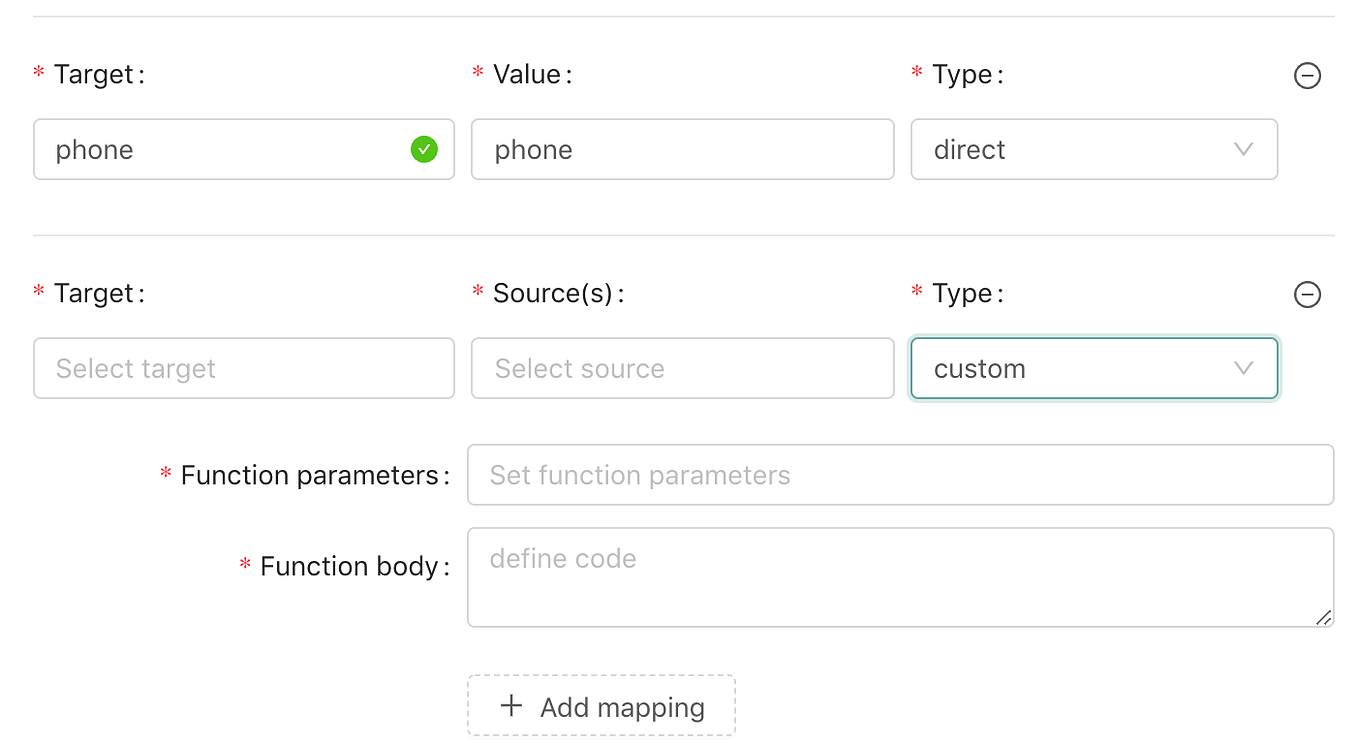Viewport: 1358px width, 746px height.
Task: Click the chevron on the direct Type selector
Action: [1243, 149]
